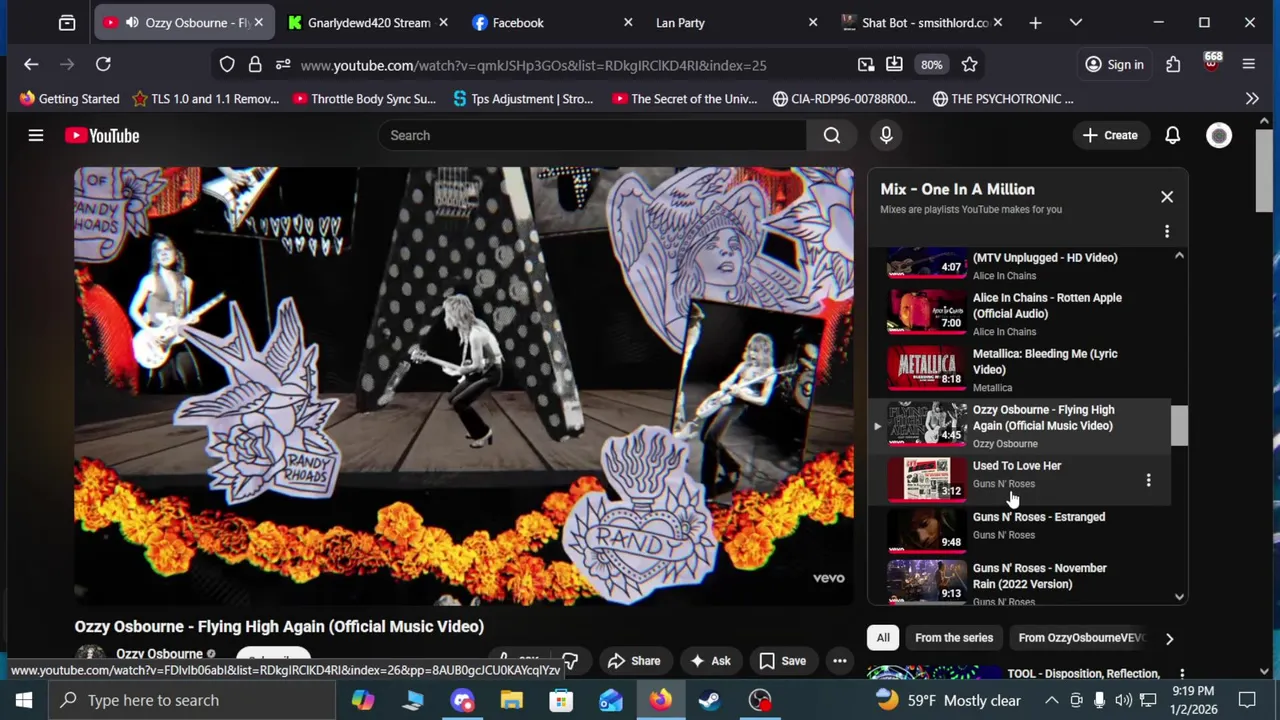Go back to the previous page
This screenshot has height=720, width=1280.
[31, 64]
